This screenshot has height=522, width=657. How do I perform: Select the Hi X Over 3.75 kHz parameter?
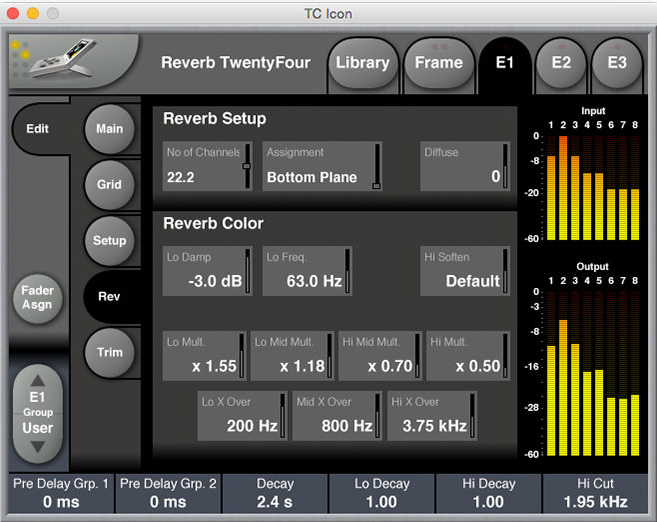[x=432, y=416]
